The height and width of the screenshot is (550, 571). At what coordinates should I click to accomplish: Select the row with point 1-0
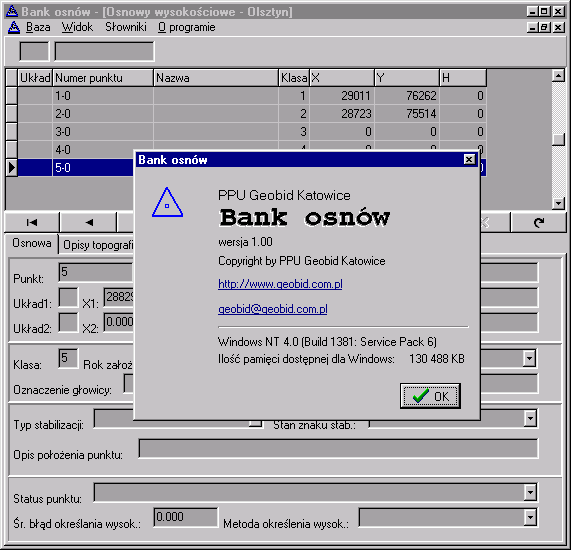coord(246,96)
